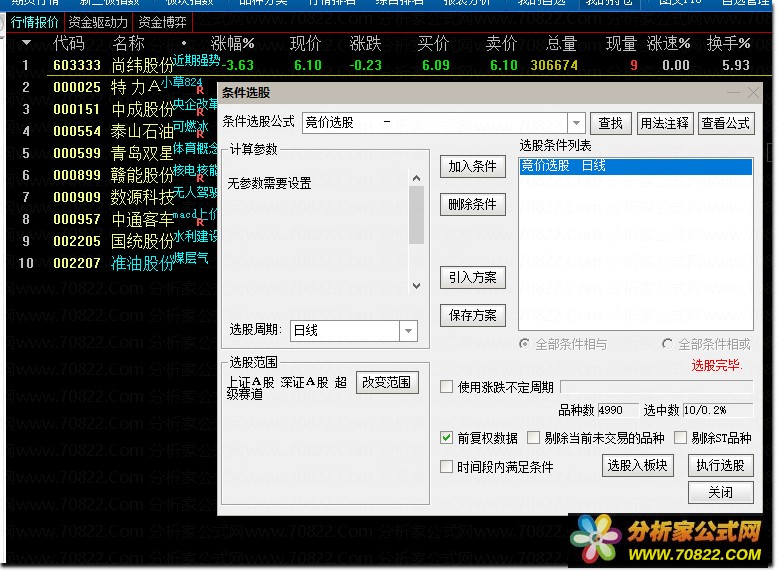
Task: Enable the 时间段内满足条件 checkbox
Action: [447, 466]
